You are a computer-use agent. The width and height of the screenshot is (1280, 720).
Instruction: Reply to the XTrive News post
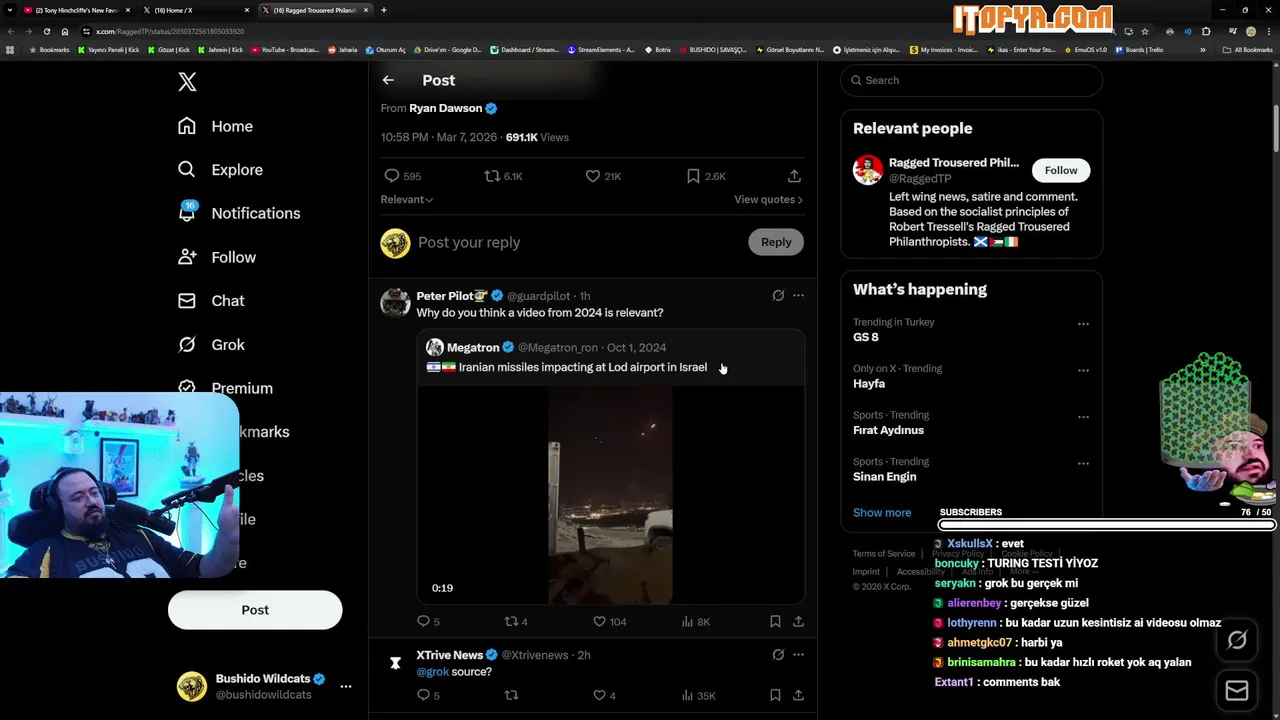pos(428,695)
